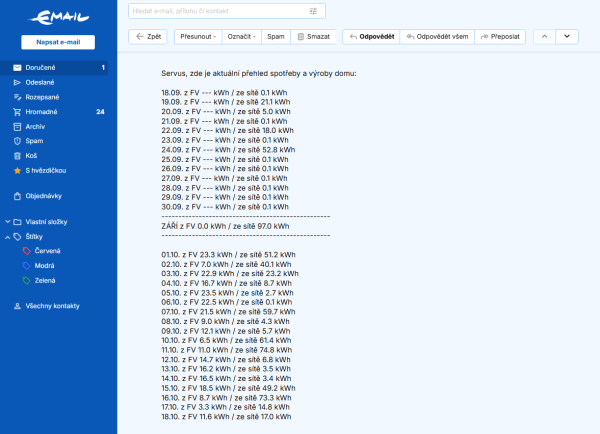The image size is (600, 434).
Task: Click the Doručené unread badge 1
Action: (103, 68)
